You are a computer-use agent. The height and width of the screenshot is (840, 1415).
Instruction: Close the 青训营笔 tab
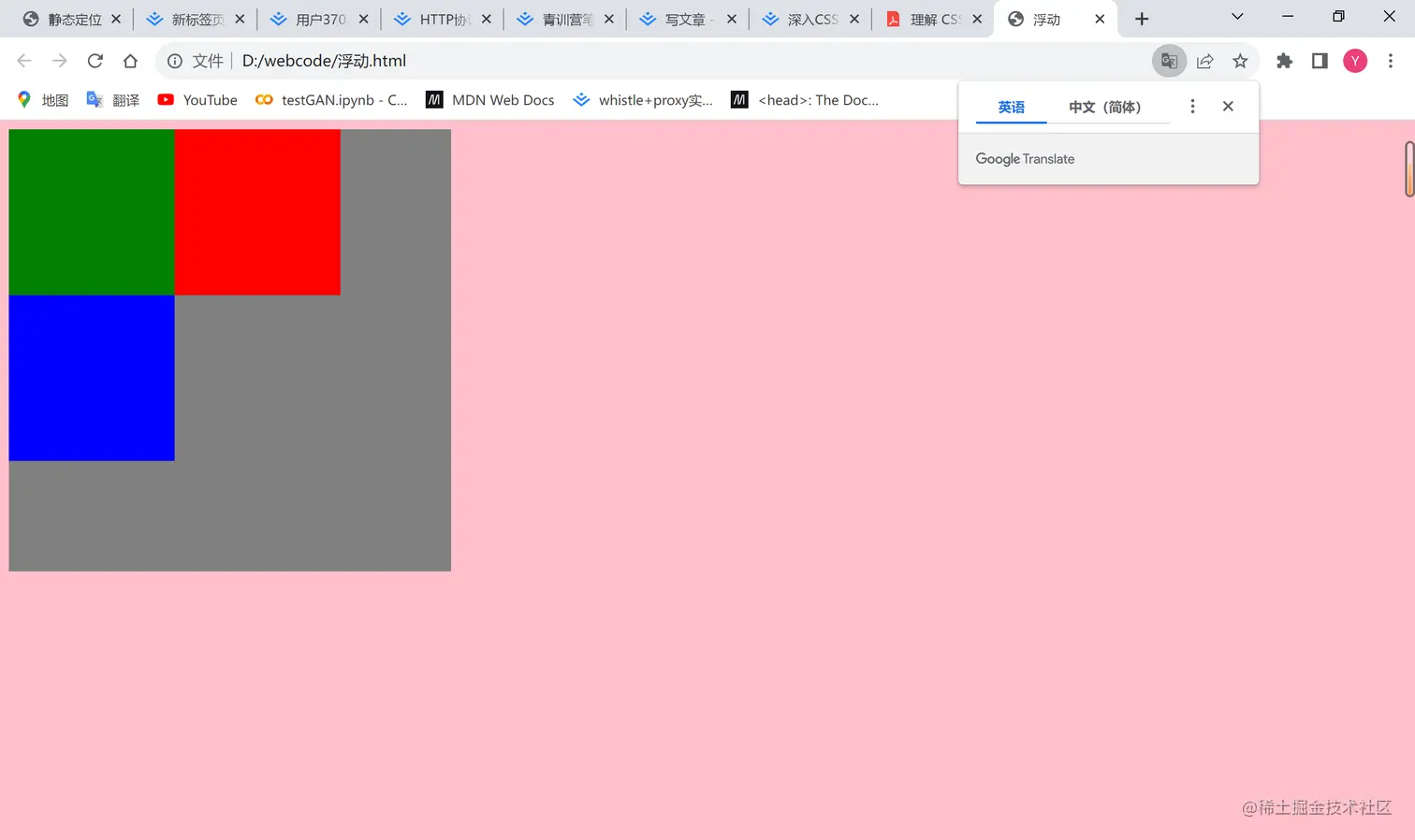(x=609, y=19)
